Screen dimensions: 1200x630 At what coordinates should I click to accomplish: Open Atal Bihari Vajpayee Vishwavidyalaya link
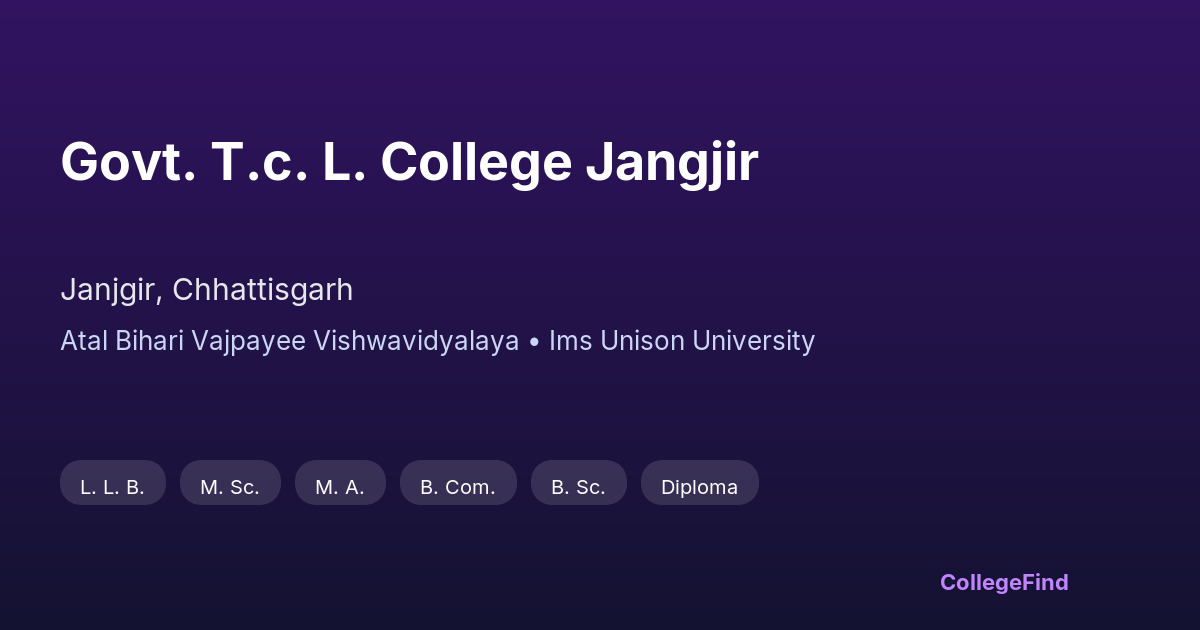click(x=289, y=341)
